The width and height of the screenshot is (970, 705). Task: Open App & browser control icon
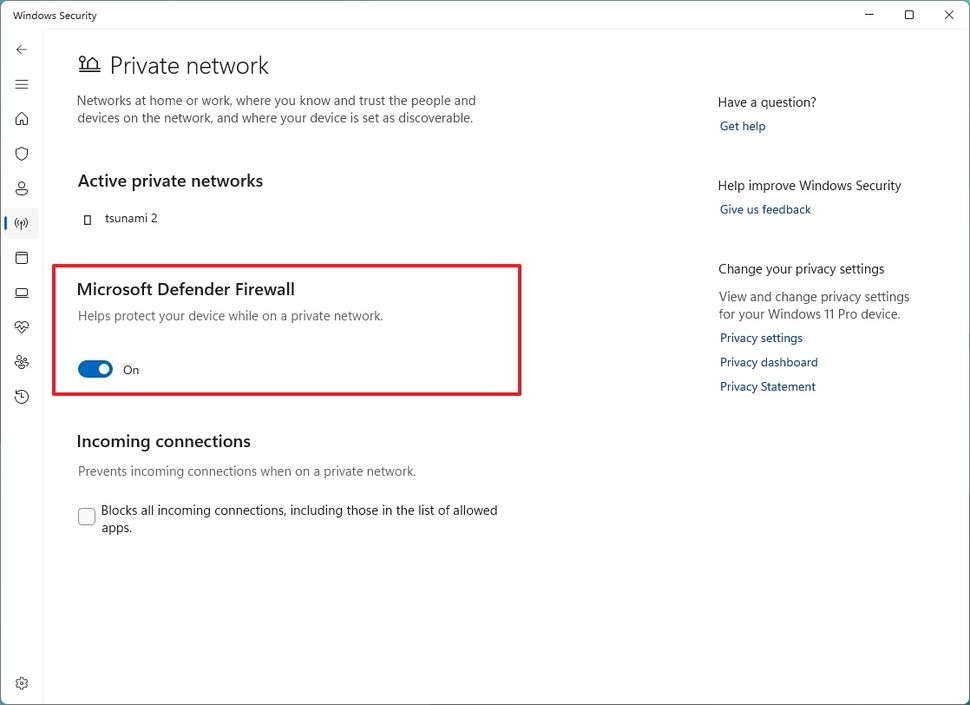tap(21, 257)
